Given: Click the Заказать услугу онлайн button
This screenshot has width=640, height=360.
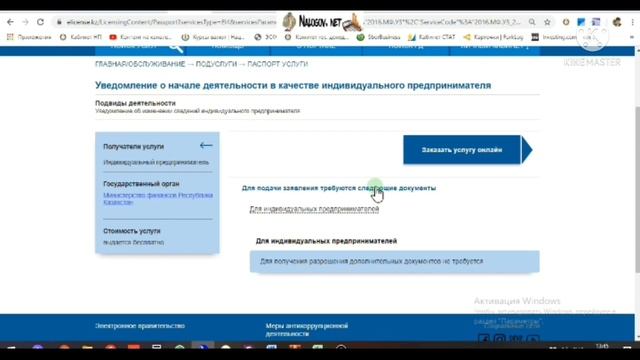Looking at the screenshot, I should pos(468,150).
